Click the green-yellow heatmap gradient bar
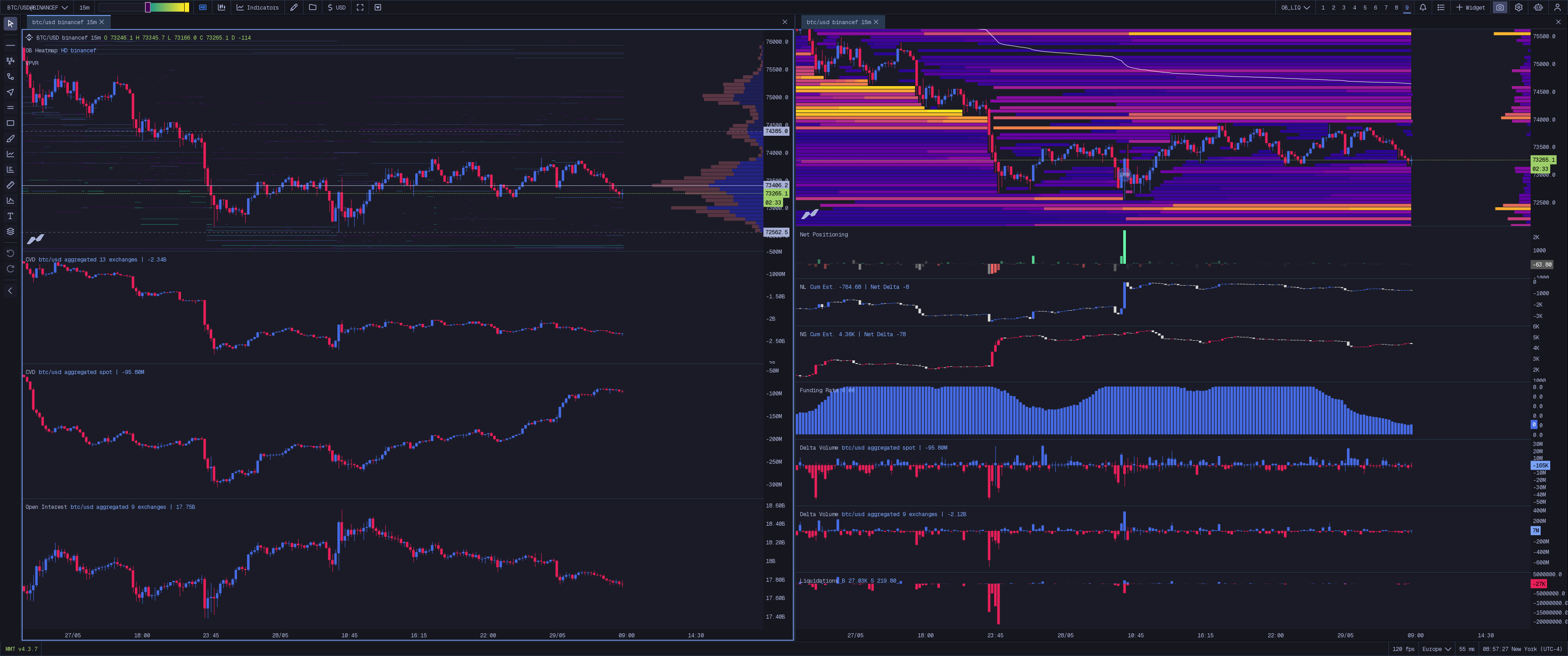Image resolution: width=1568 pixels, height=656 pixels. (x=167, y=7)
